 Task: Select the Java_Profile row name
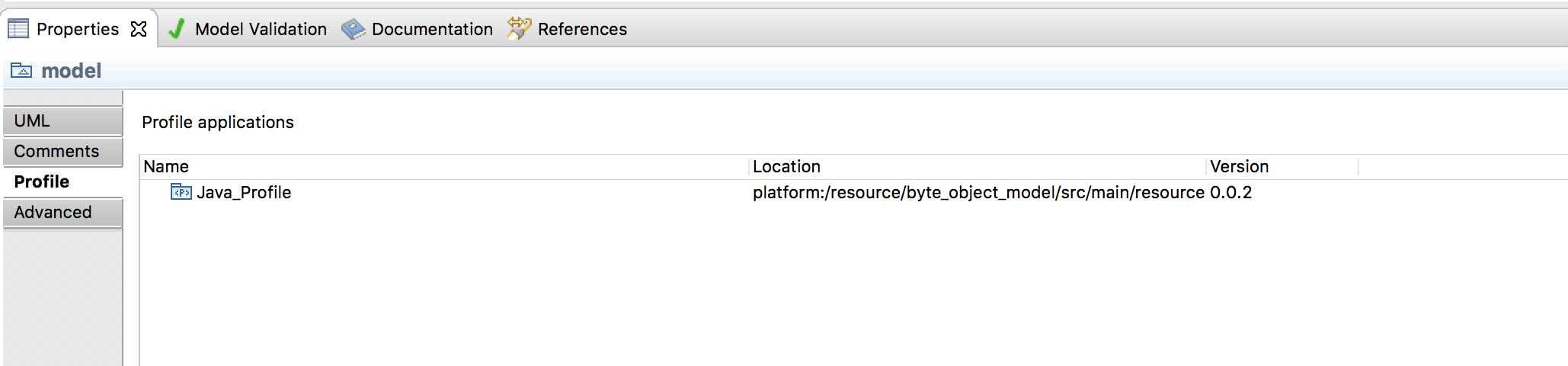tap(244, 192)
